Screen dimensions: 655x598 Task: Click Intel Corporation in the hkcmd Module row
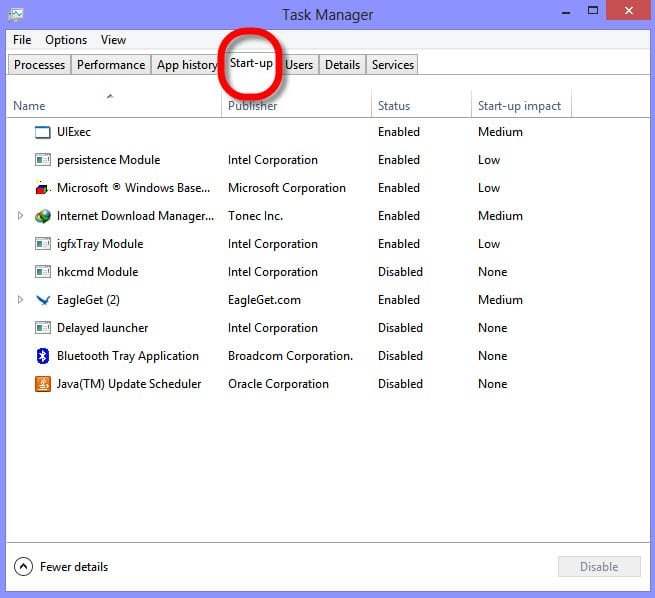click(273, 272)
